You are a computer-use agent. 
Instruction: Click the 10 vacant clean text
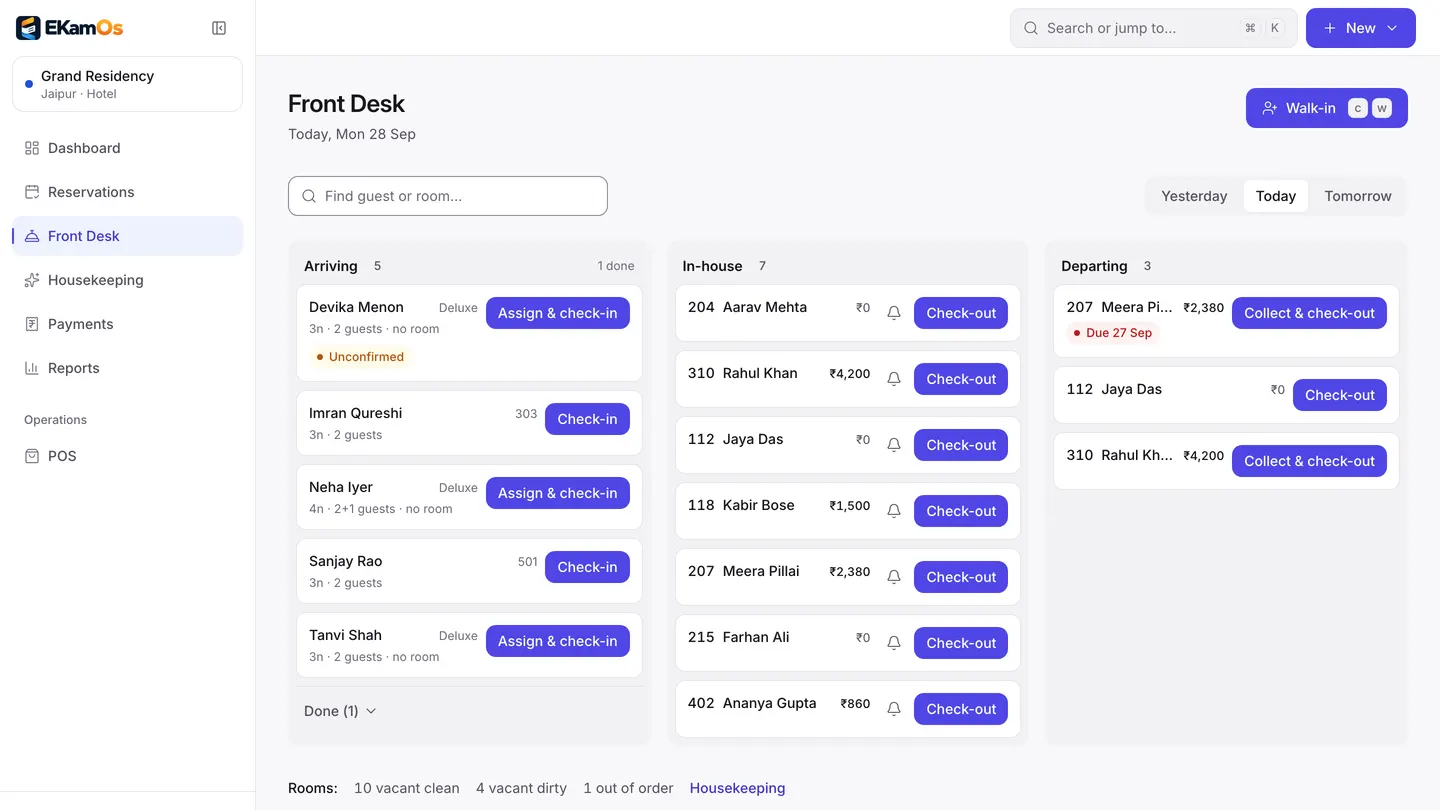[x=407, y=788]
